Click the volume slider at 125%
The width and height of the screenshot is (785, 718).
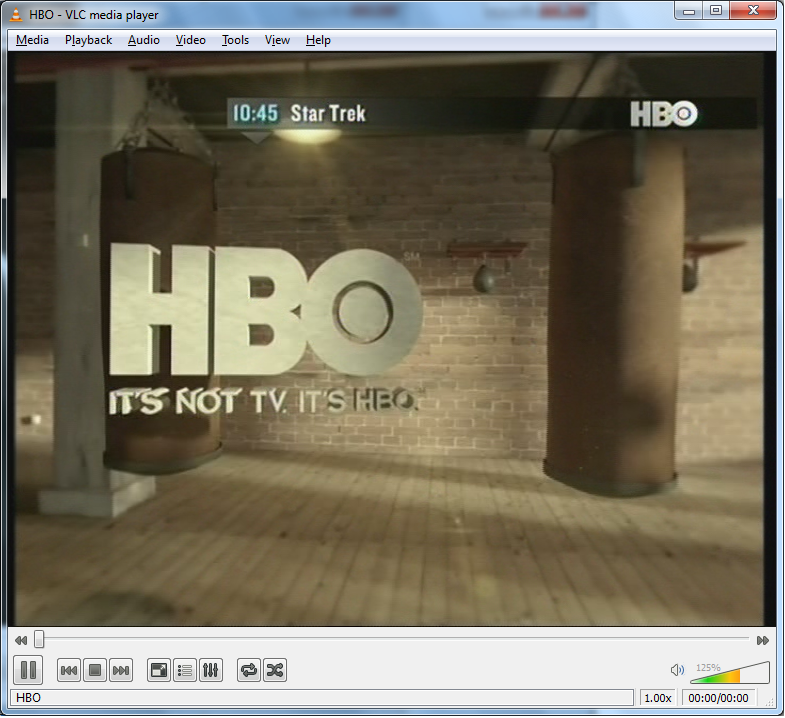(730, 672)
